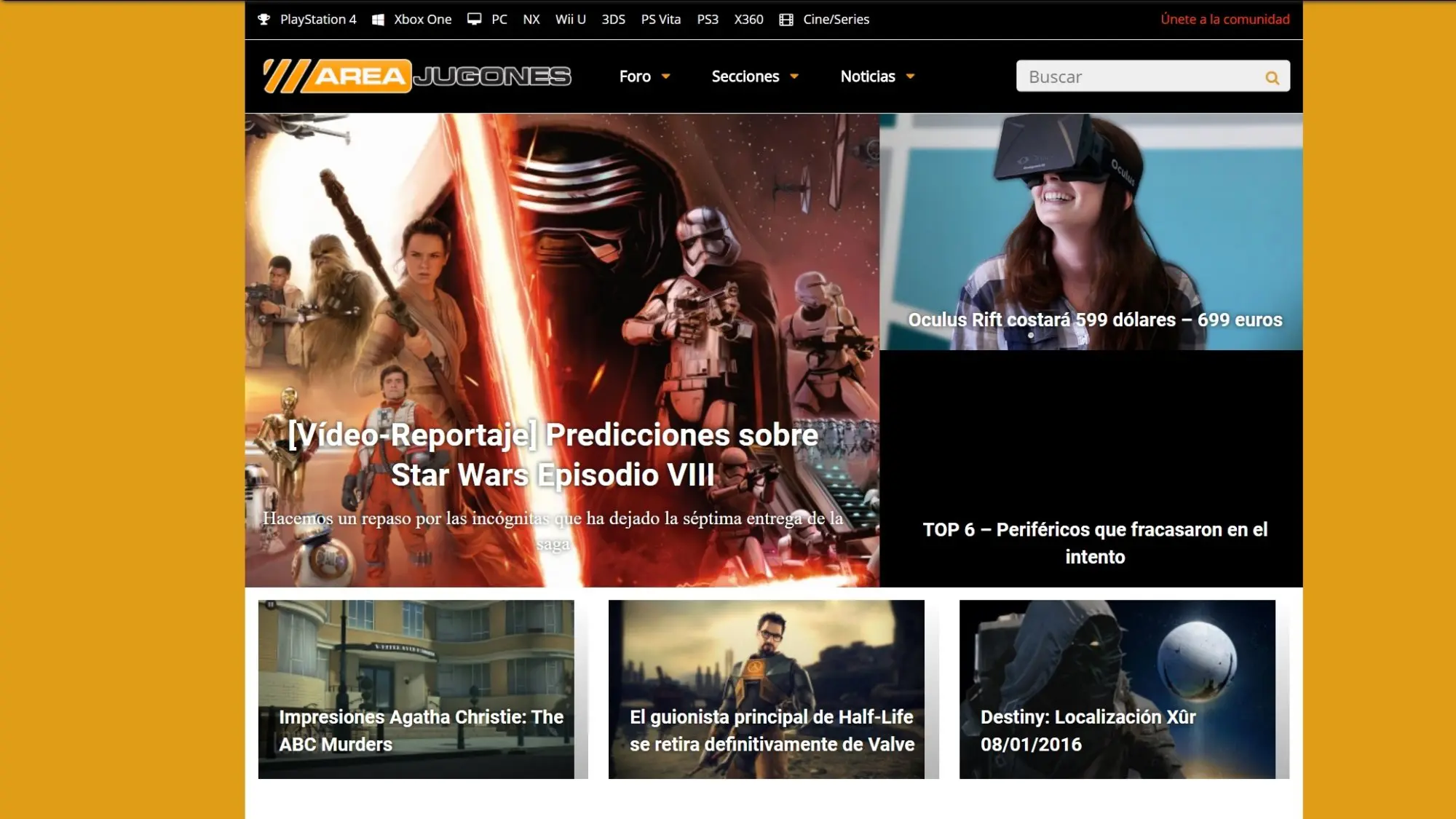This screenshot has width=1456, height=819.
Task: Click the PC monitor icon
Action: [x=475, y=20]
